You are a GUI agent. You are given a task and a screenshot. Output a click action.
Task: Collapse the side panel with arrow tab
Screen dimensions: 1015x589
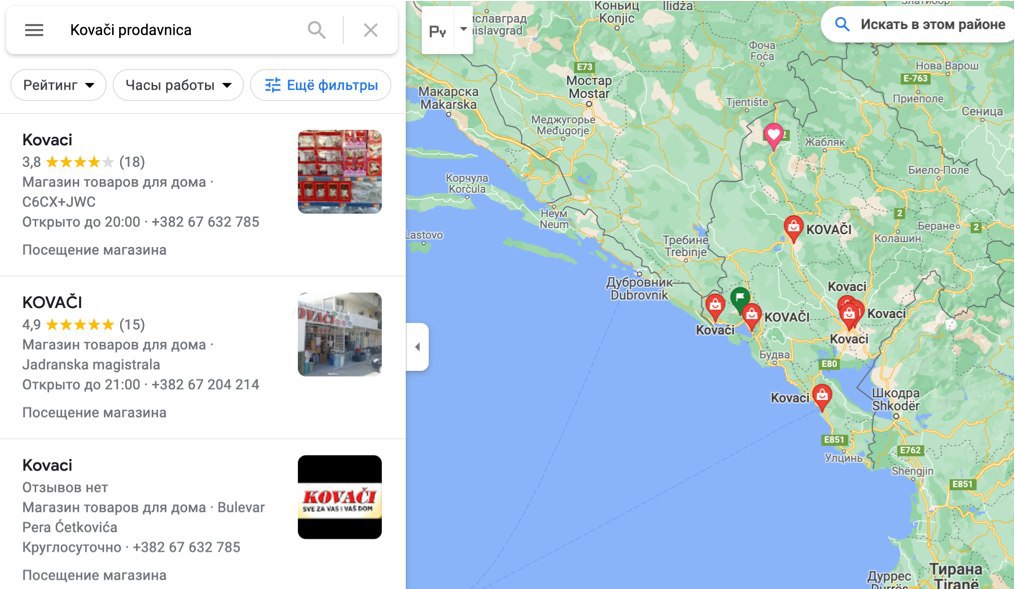[x=418, y=347]
